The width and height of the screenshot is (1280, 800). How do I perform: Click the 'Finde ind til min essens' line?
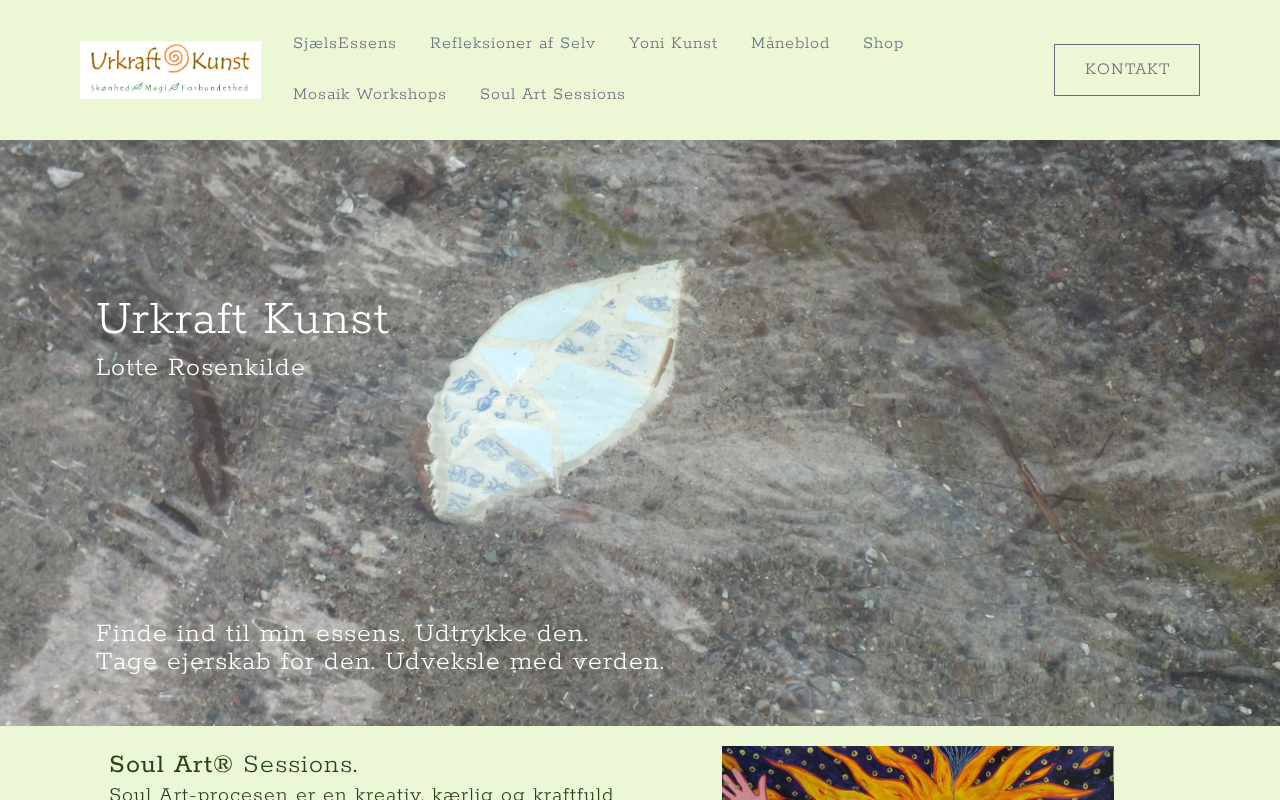[342, 634]
